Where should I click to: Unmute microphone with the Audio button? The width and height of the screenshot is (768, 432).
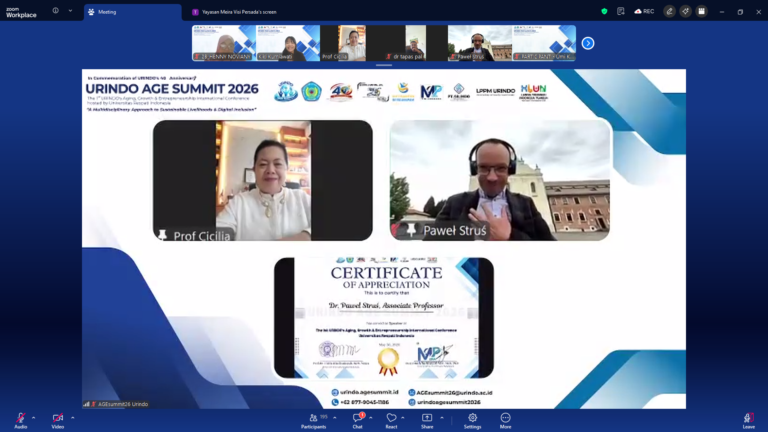(20, 420)
